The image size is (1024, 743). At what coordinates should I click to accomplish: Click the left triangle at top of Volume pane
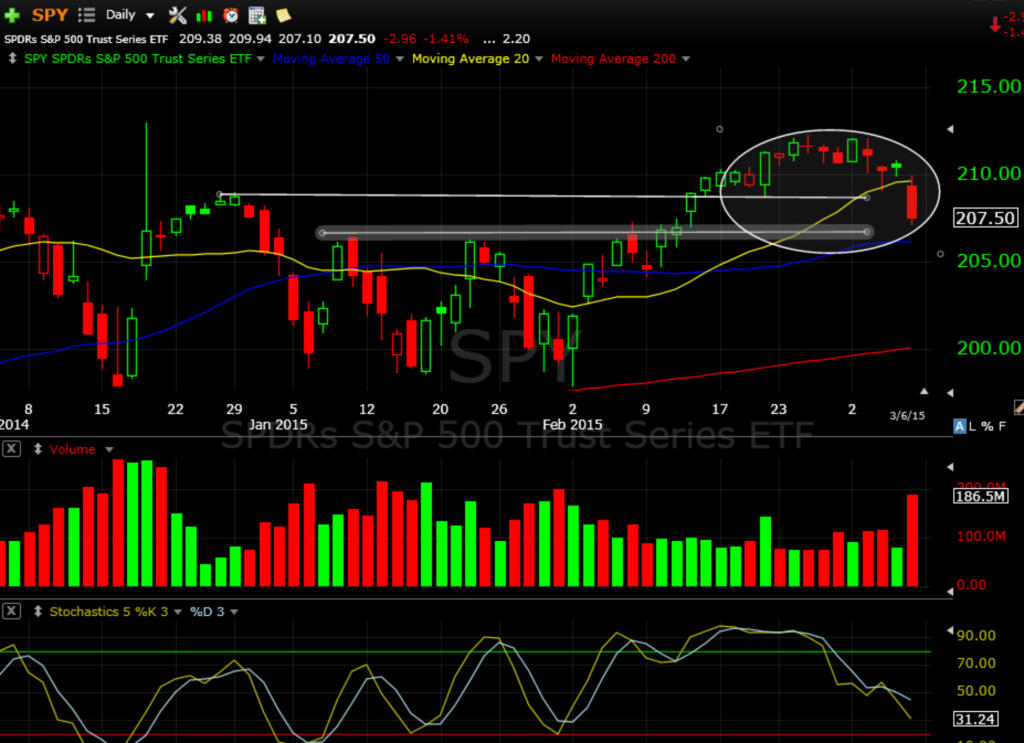950,467
